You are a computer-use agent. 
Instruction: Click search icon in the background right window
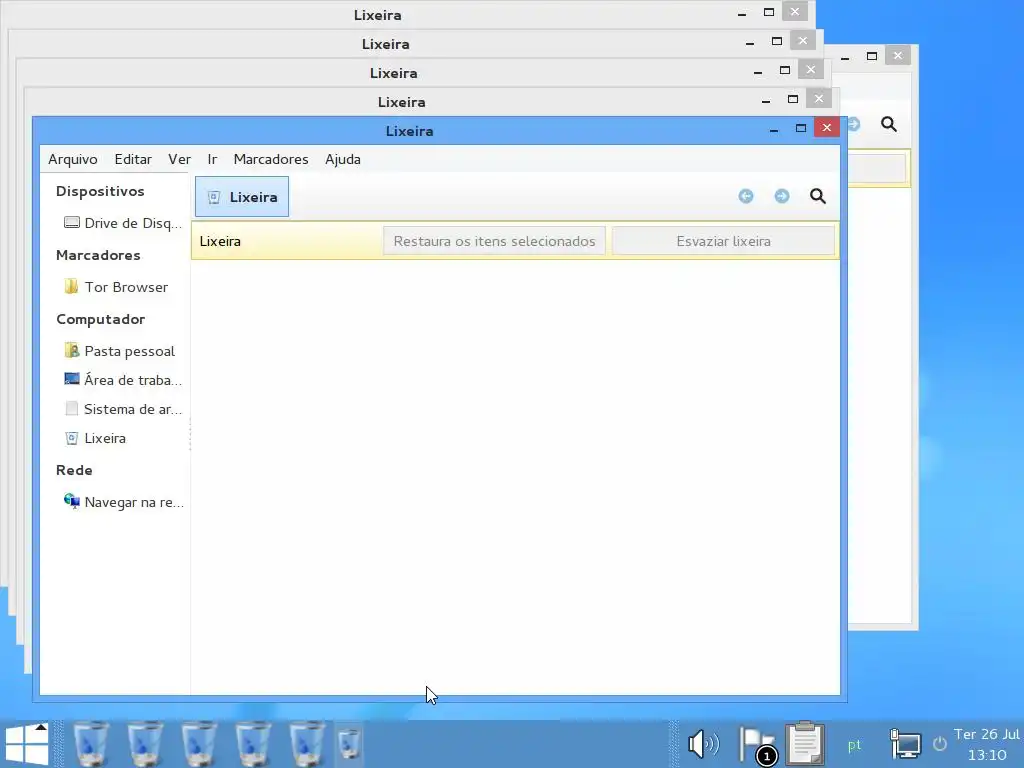889,124
